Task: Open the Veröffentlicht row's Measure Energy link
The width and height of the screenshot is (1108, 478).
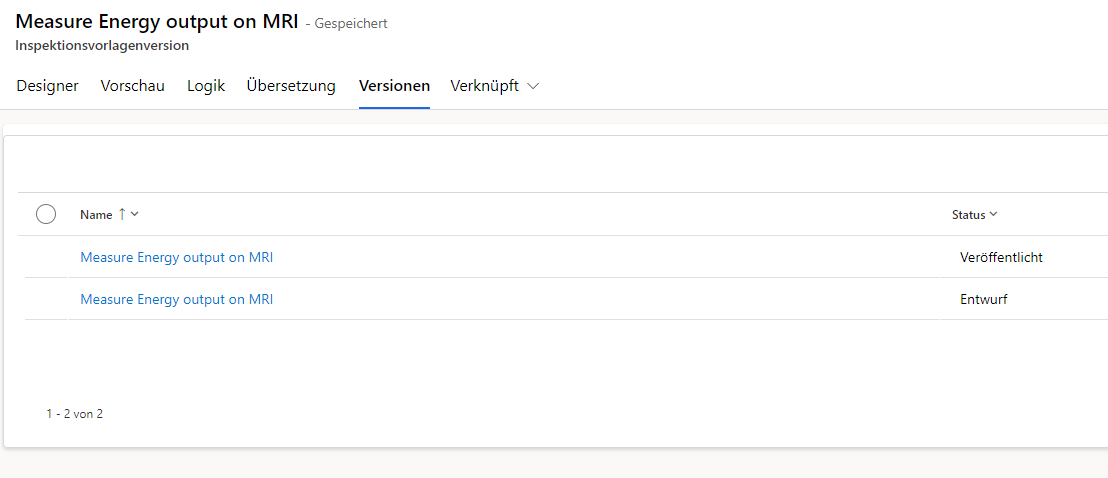Action: 176,257
